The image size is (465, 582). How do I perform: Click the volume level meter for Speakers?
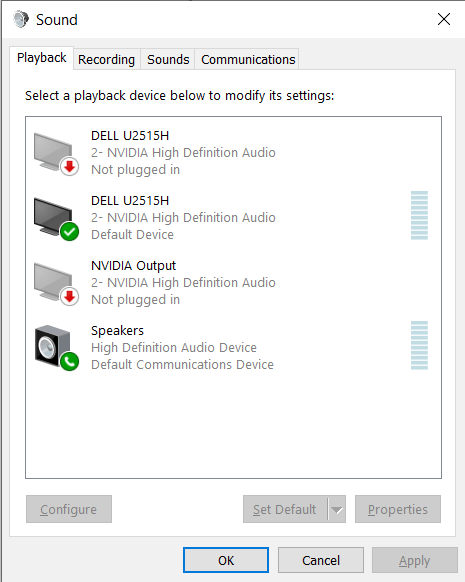click(419, 346)
